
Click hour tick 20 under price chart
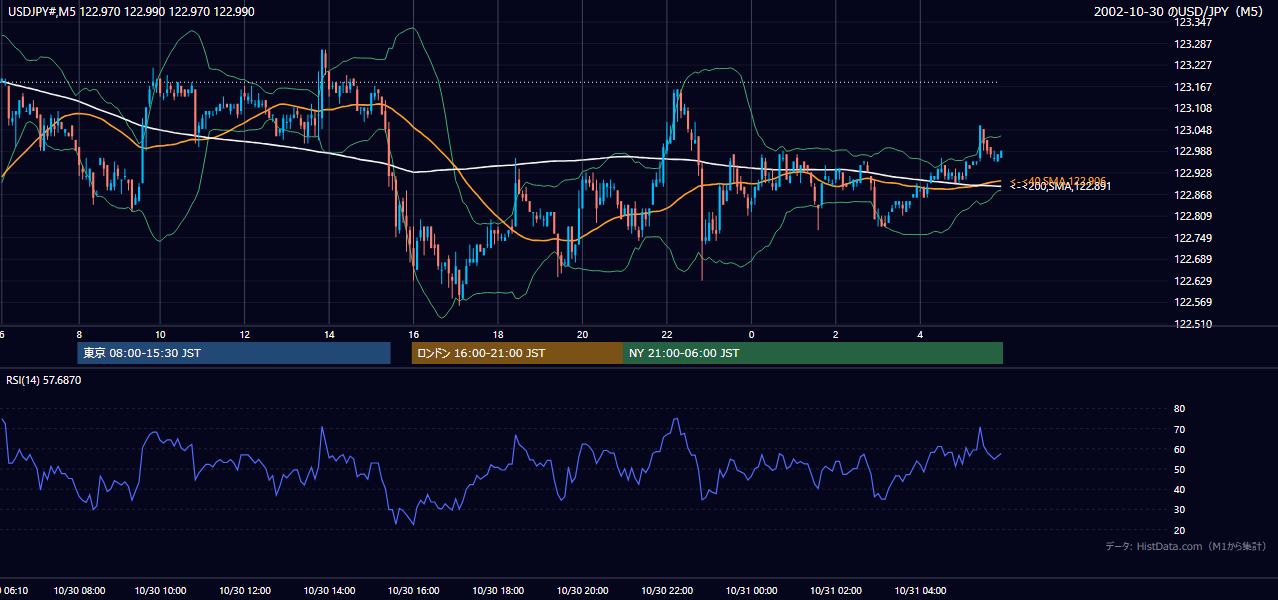tap(582, 335)
